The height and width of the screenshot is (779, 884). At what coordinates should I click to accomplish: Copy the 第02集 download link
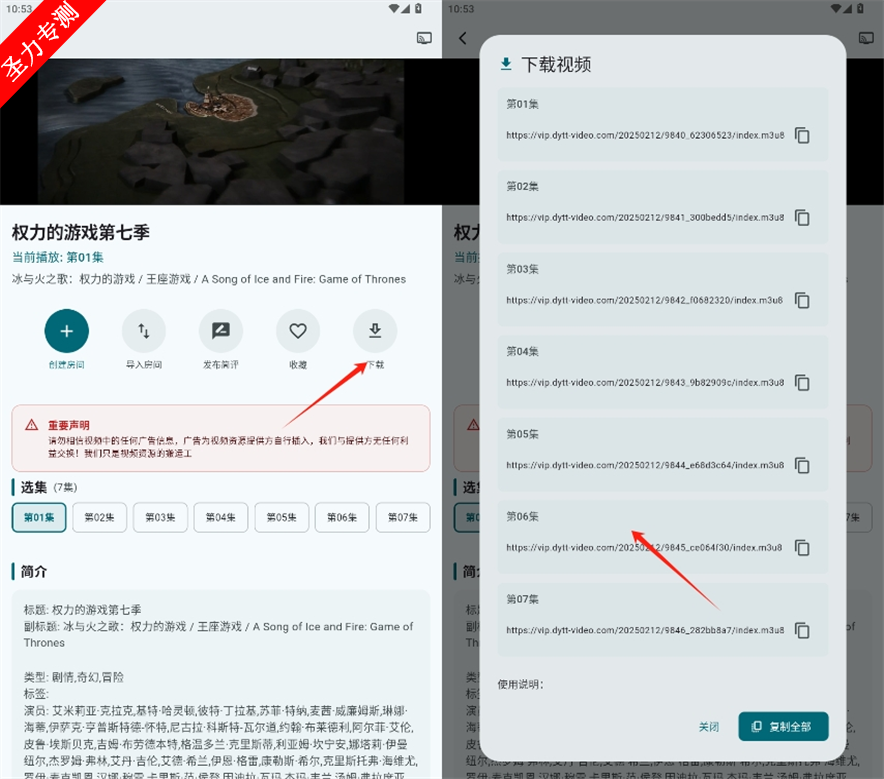(802, 218)
